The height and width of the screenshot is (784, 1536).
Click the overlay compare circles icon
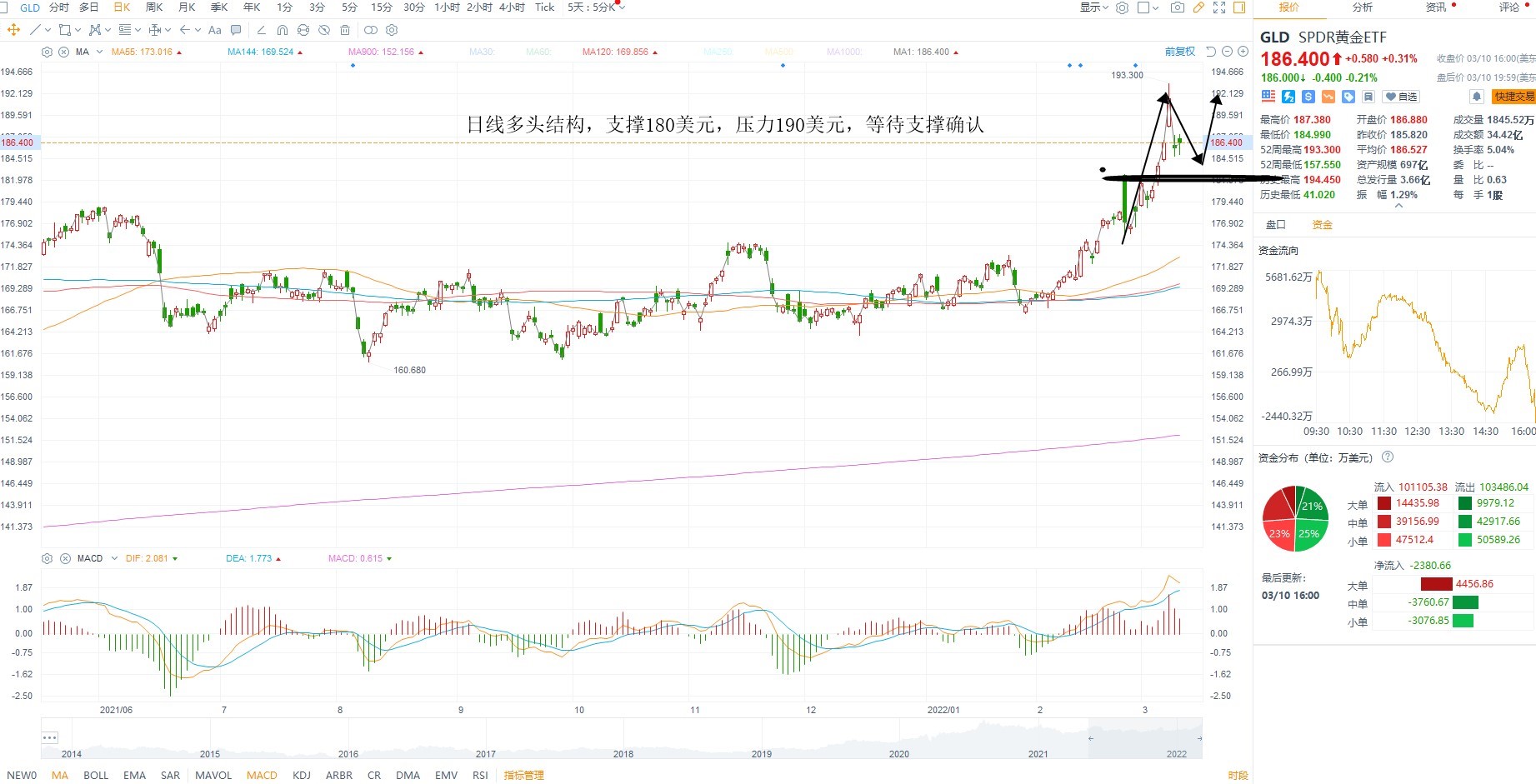pos(371,30)
